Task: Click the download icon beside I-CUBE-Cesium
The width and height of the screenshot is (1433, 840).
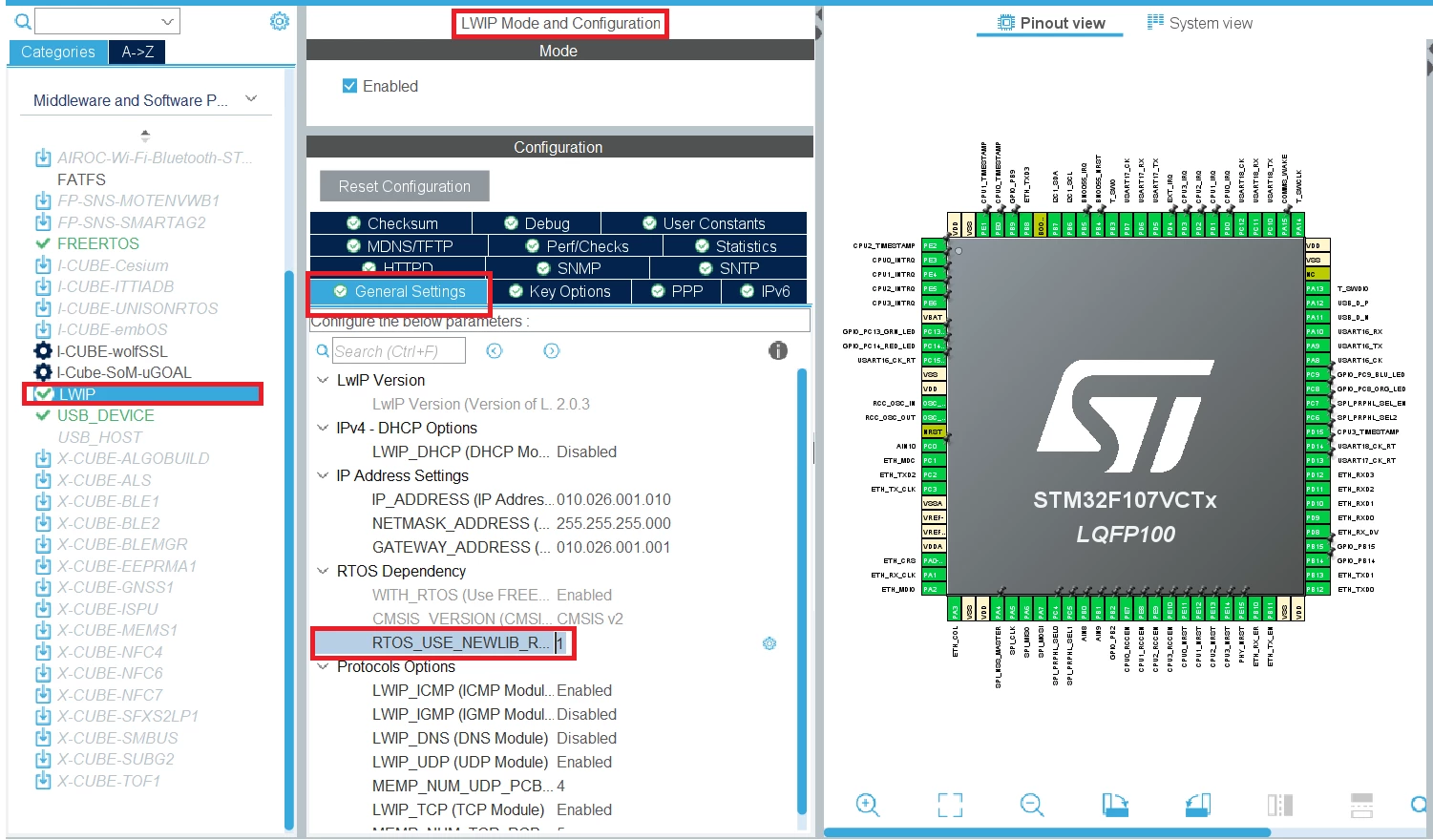Action: 43,265
